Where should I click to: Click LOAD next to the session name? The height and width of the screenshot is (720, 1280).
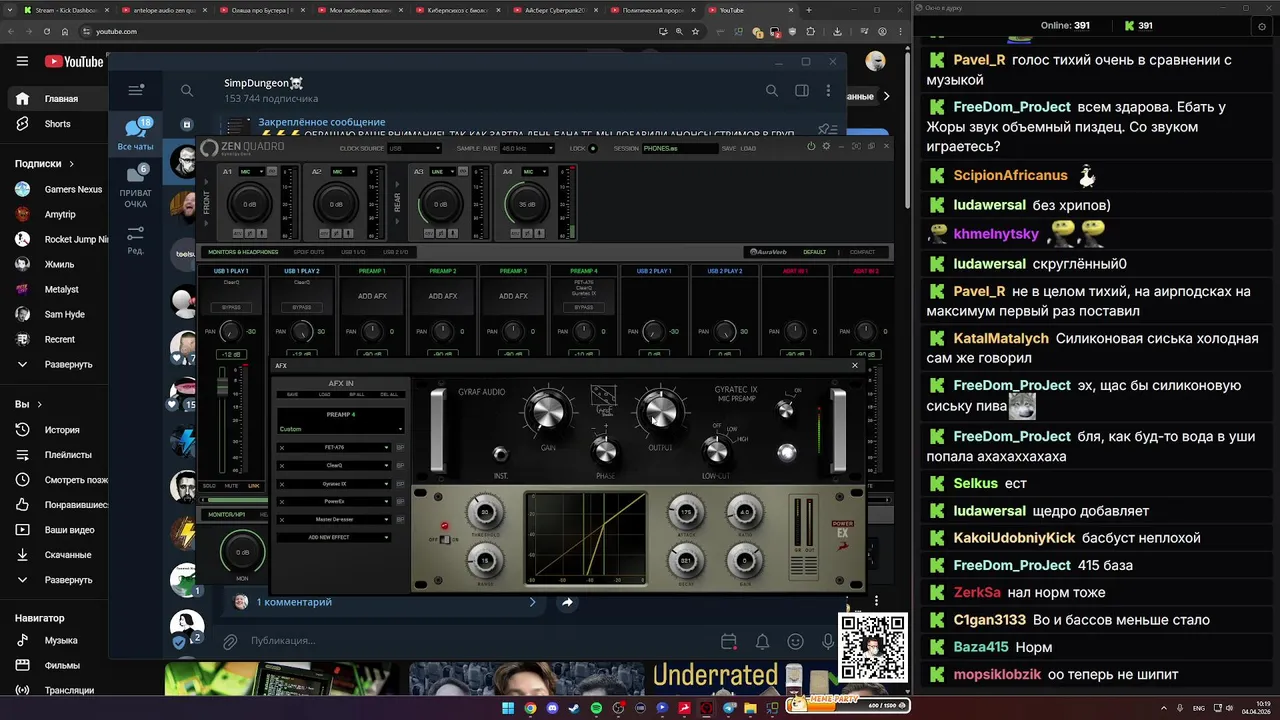tap(748, 148)
